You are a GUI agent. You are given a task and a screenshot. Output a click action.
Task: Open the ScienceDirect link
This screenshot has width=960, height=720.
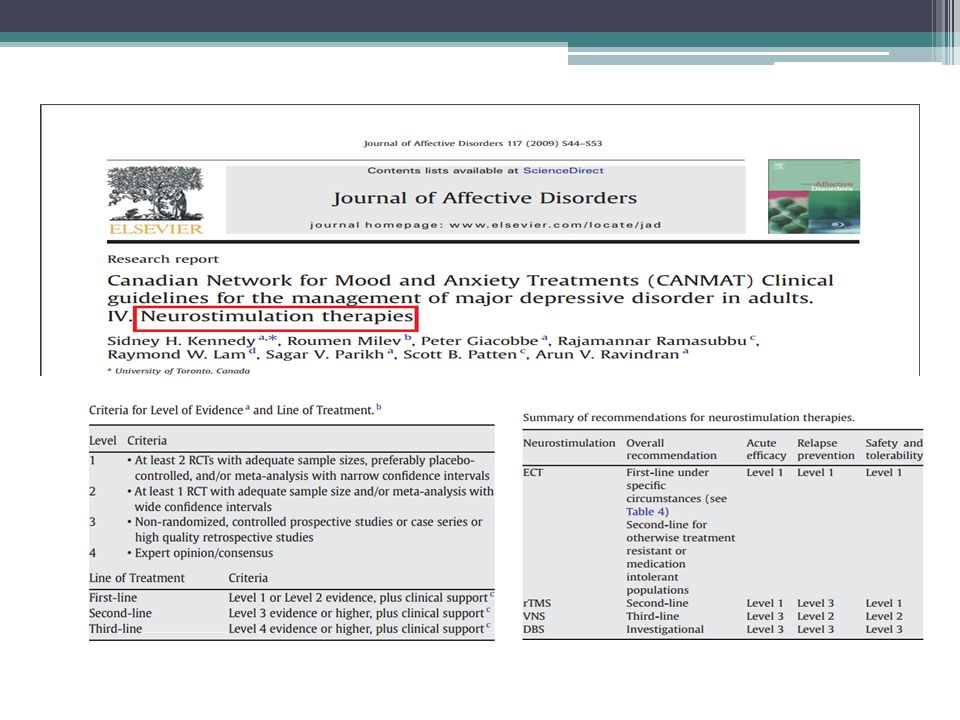[563, 171]
